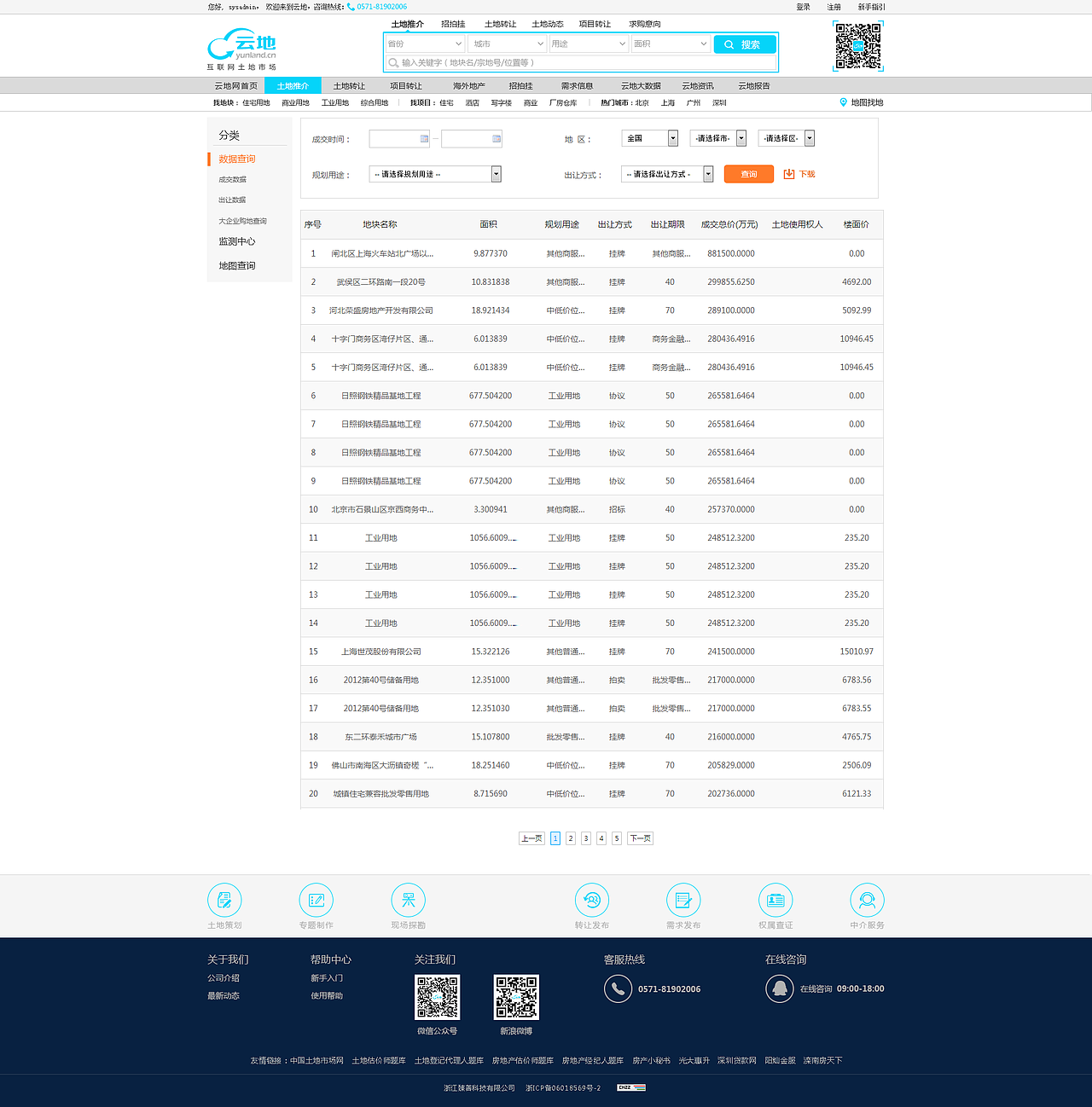Open 监测中心 in the sidebar
The height and width of the screenshot is (1107, 1092).
pos(237,241)
